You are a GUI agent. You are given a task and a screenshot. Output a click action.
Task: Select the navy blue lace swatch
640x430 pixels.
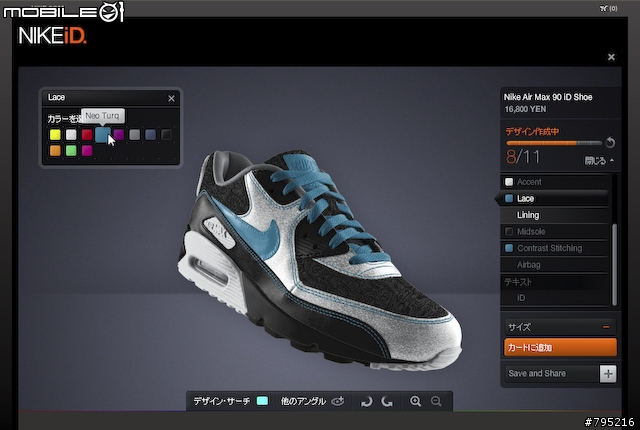pyautogui.click(x=151, y=135)
